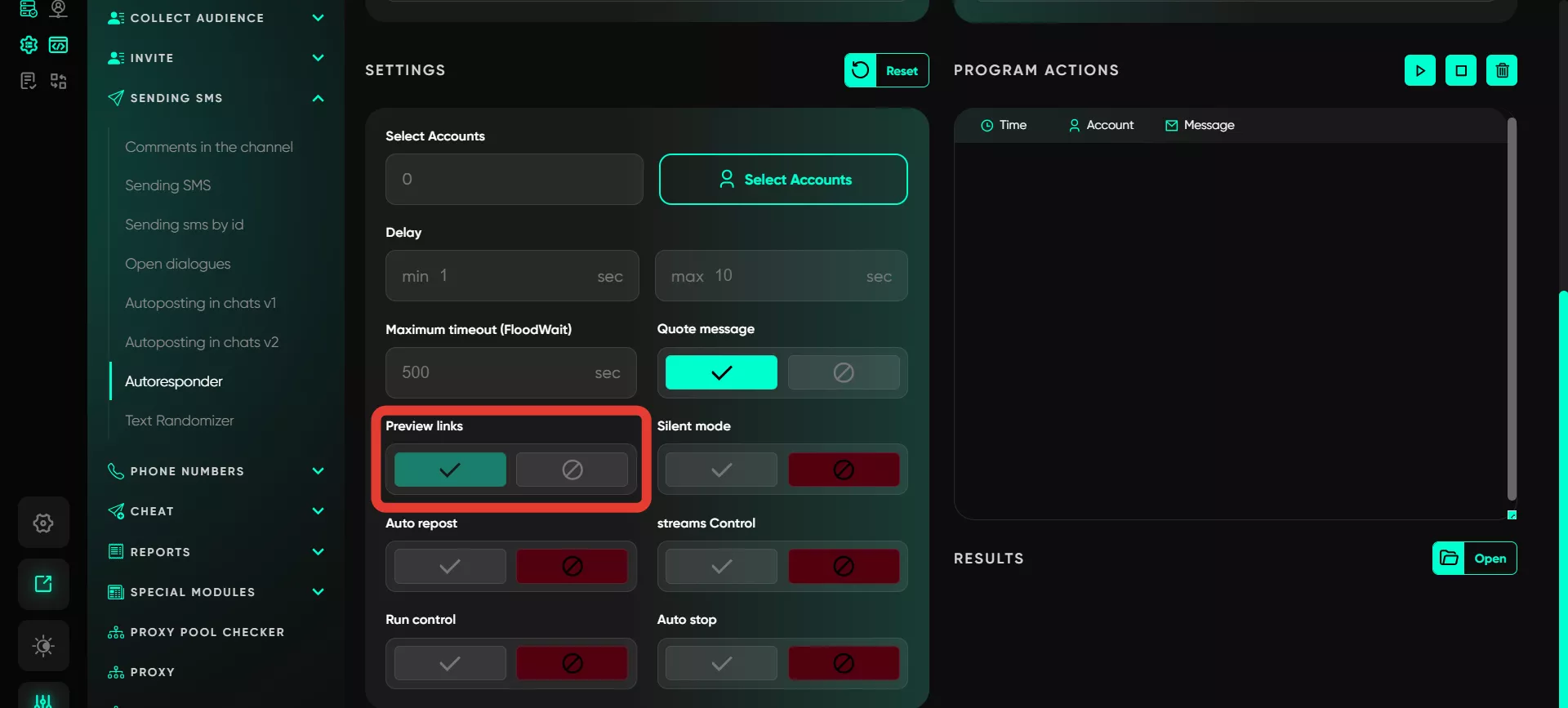This screenshot has width=1568, height=708.
Task: Open the document checkmark icon
Action: 29,81
